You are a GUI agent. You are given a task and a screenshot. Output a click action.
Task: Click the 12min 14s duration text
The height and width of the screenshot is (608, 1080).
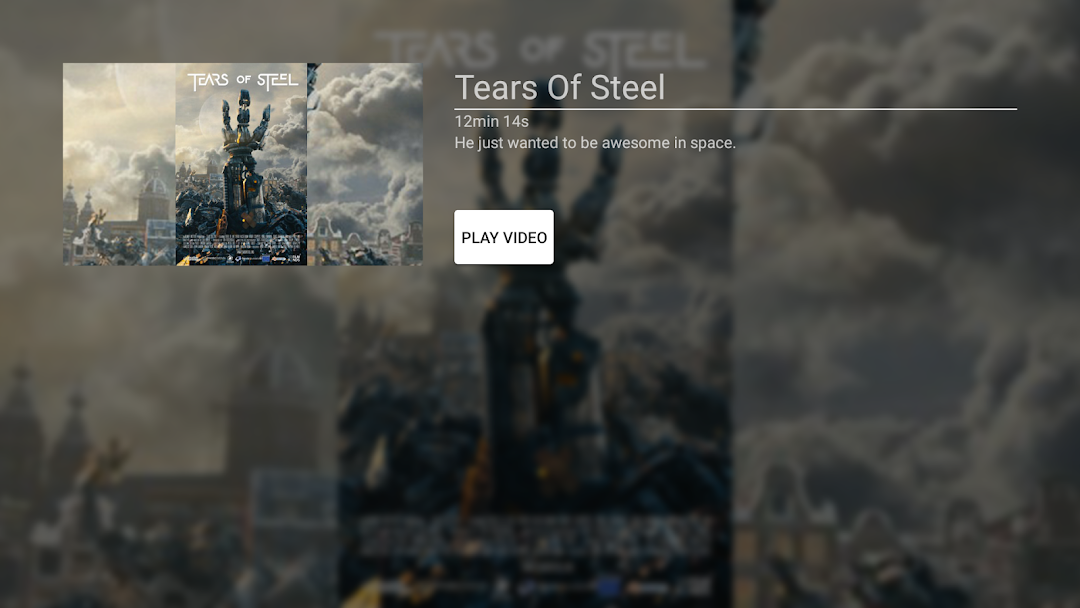(492, 121)
